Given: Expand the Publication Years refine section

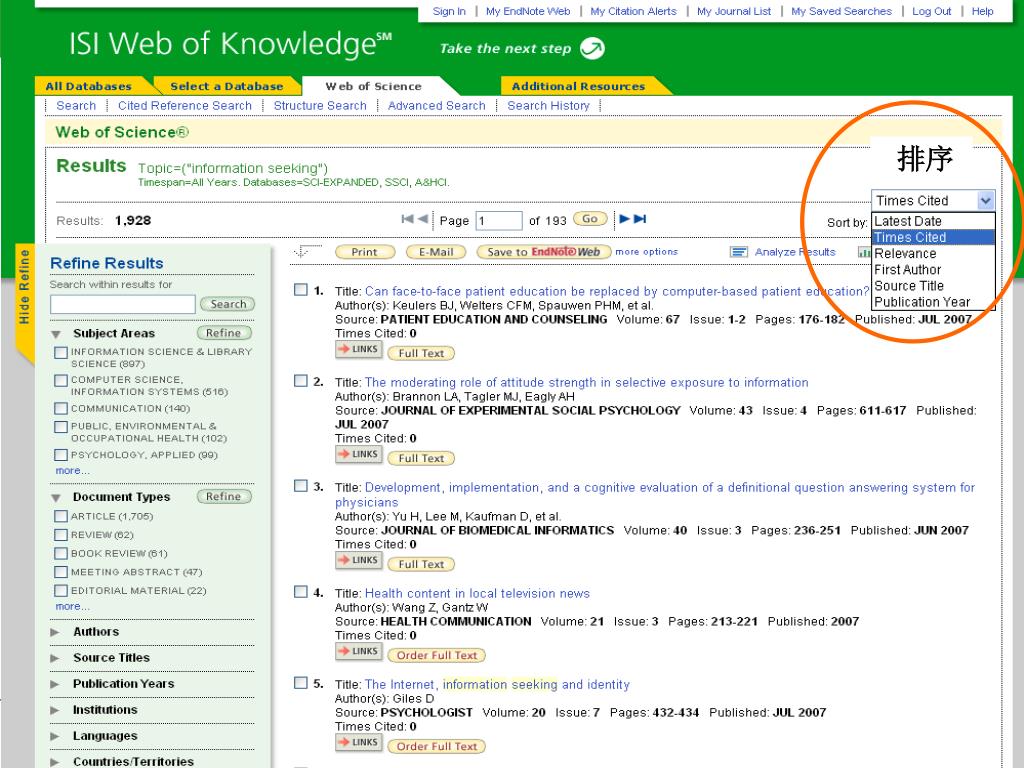Looking at the screenshot, I should point(56,684).
